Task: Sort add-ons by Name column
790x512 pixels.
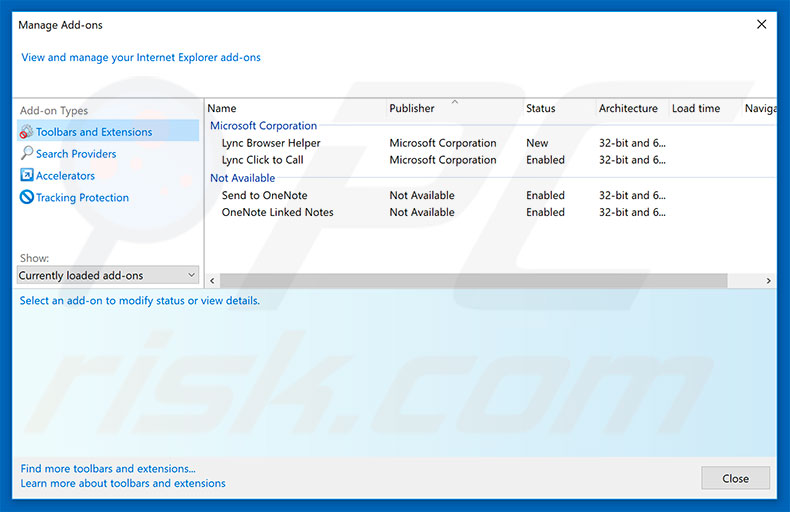Action: click(x=222, y=108)
